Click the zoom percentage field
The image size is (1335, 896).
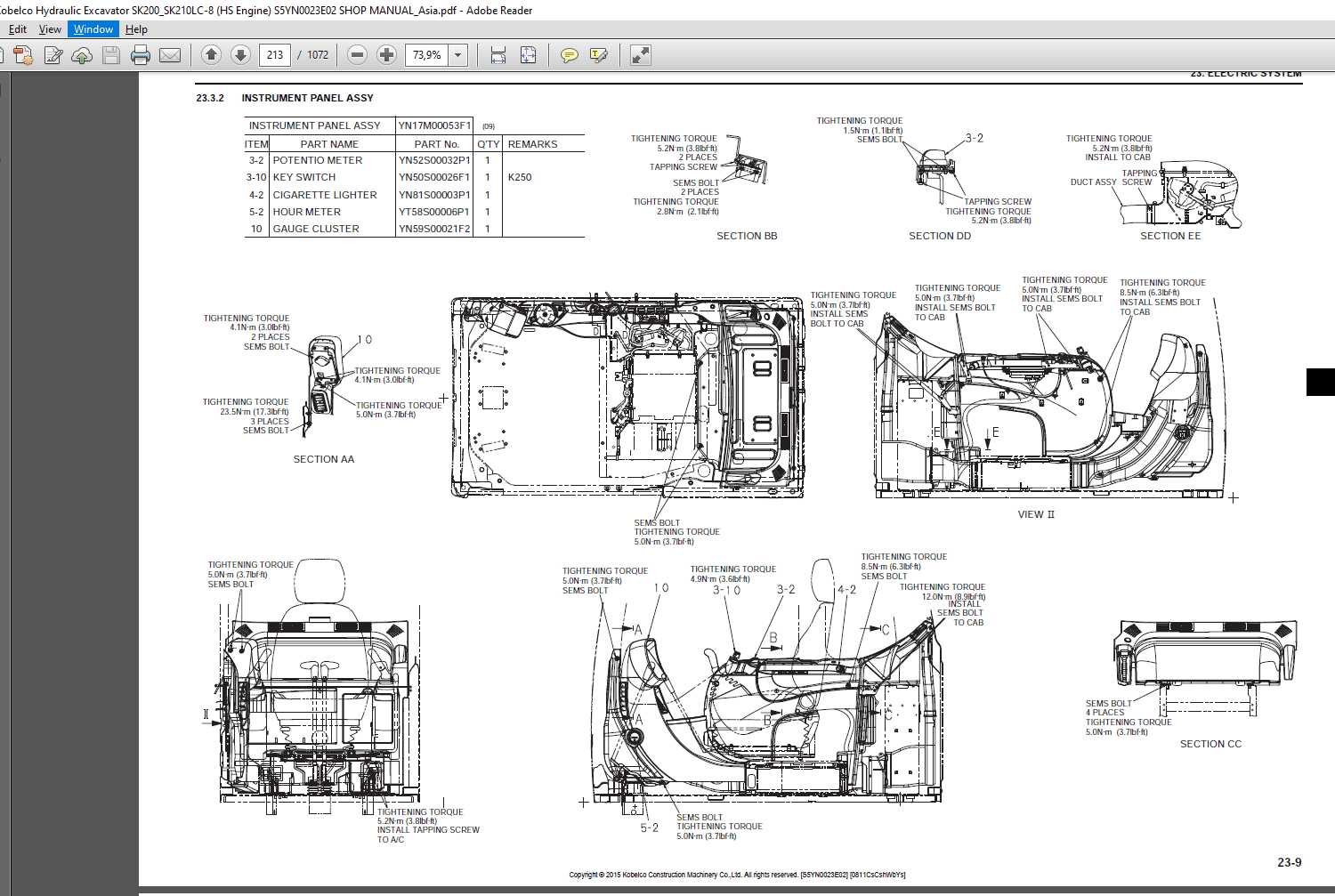427,55
